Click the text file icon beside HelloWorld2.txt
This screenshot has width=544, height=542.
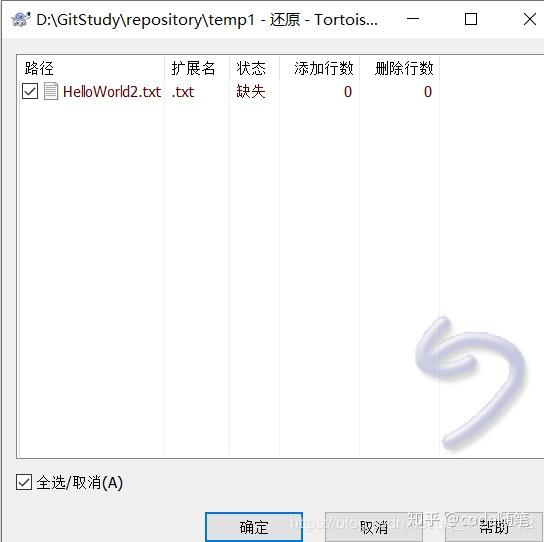coord(51,92)
